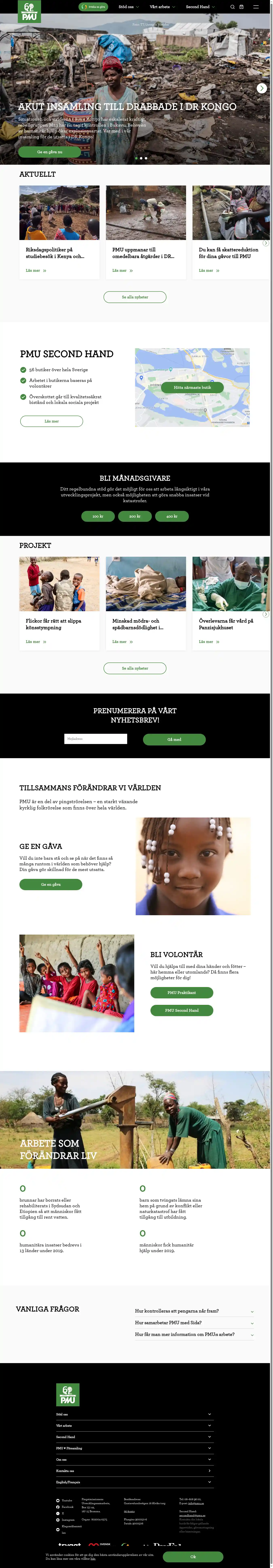Open the 'Vårt arbete' navigation menu
This screenshot has height=1568, width=273.
click(162, 7)
